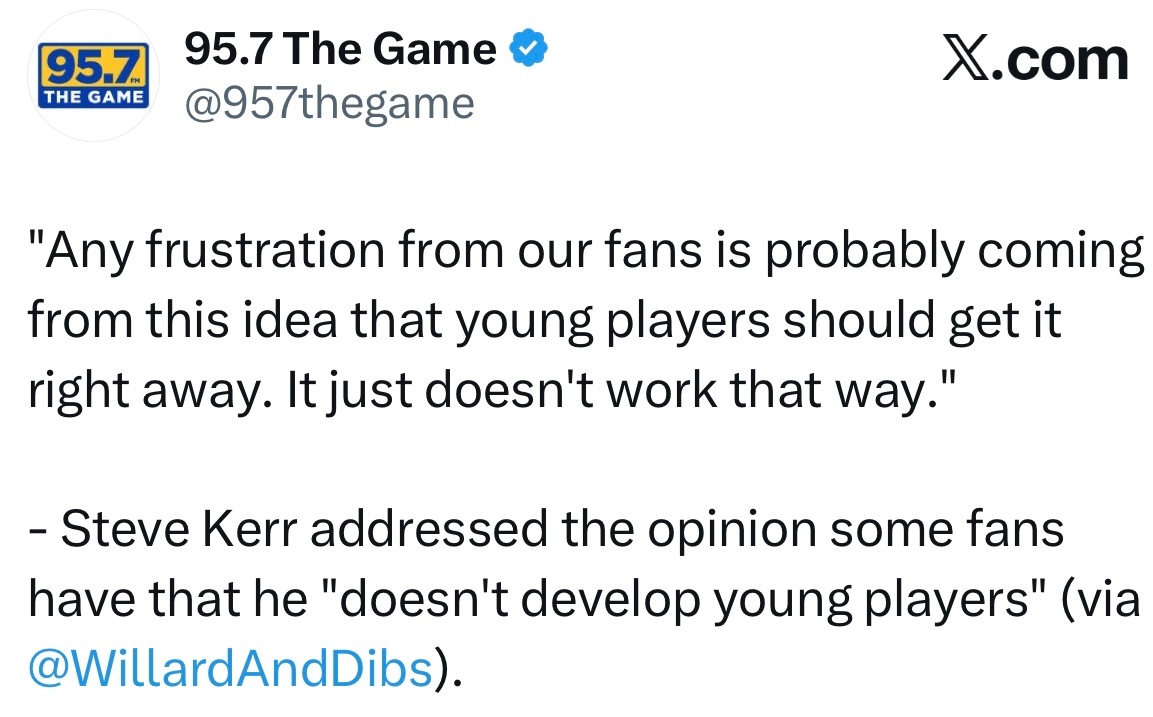1153x717 pixels.
Task: Click the yellow 95.7 numerals in the logo
Action: [x=86, y=68]
